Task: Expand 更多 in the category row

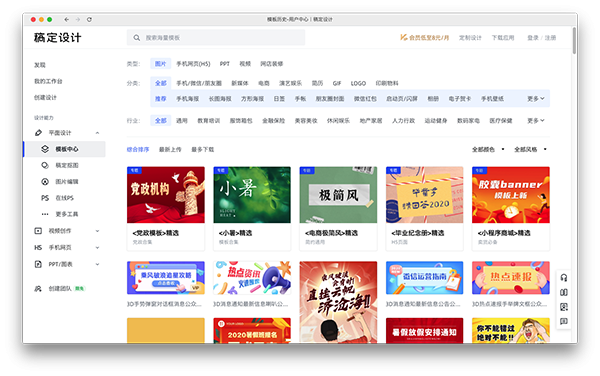Action: 536,99
